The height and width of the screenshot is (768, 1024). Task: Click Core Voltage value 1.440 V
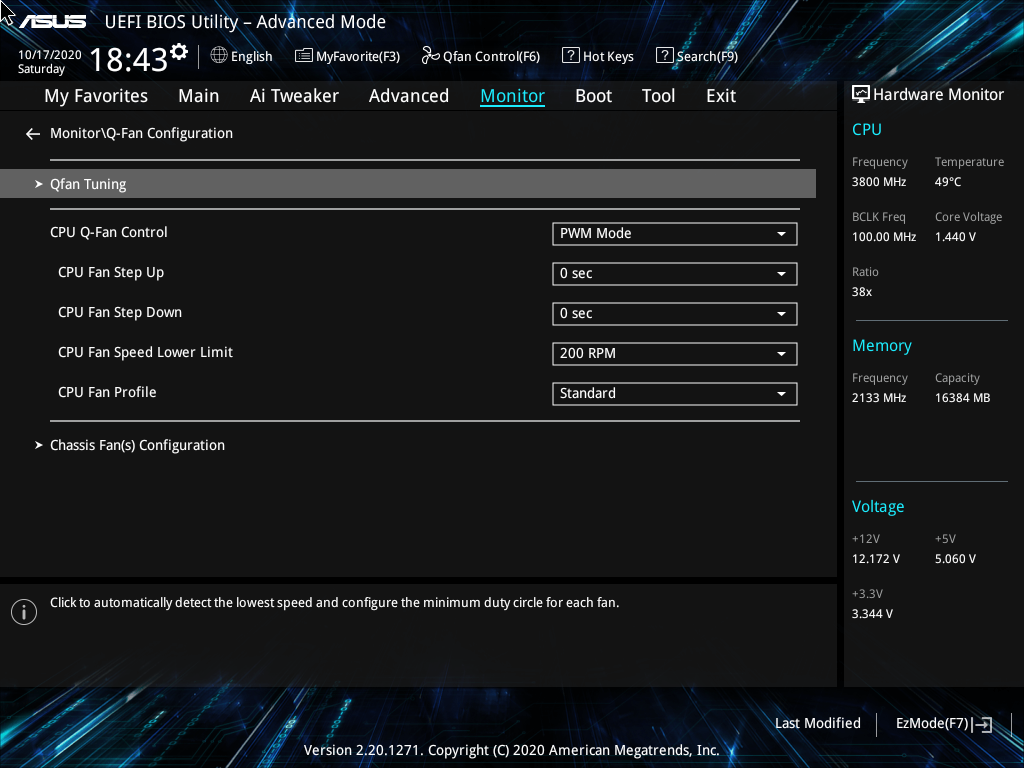pyautogui.click(x=955, y=237)
